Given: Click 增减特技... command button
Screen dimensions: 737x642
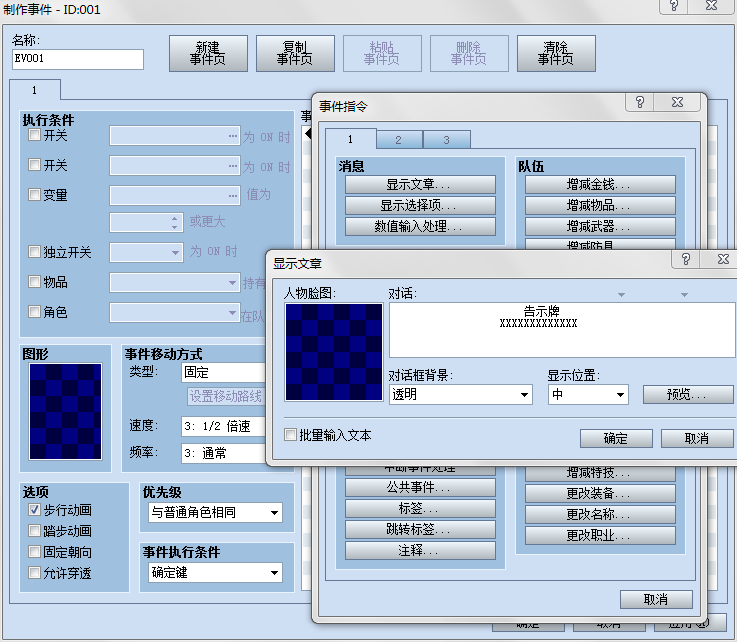Looking at the screenshot, I should [x=600, y=473].
